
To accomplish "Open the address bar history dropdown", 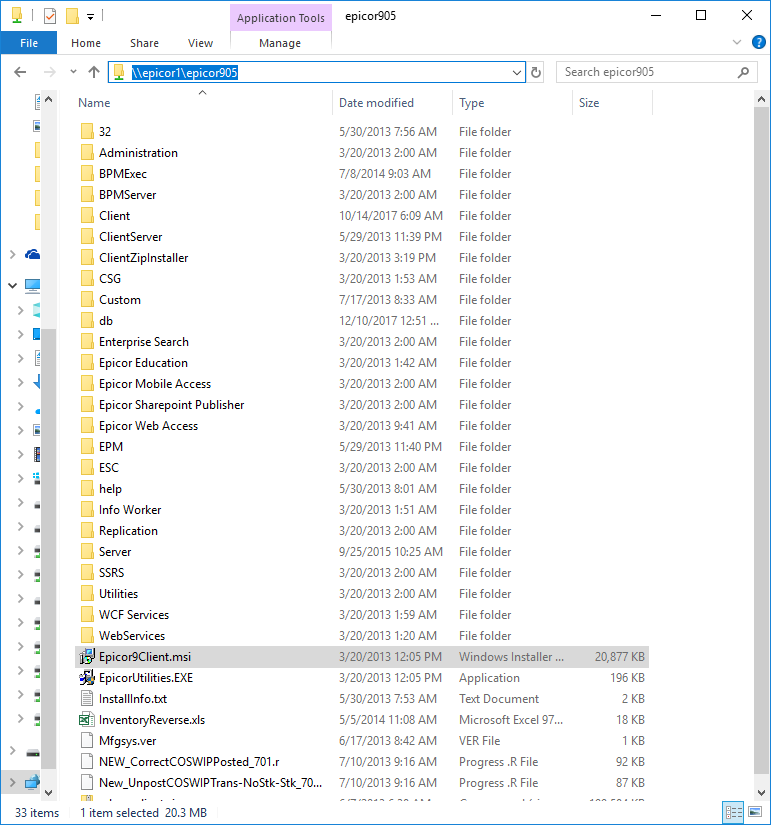I will click(x=517, y=73).
